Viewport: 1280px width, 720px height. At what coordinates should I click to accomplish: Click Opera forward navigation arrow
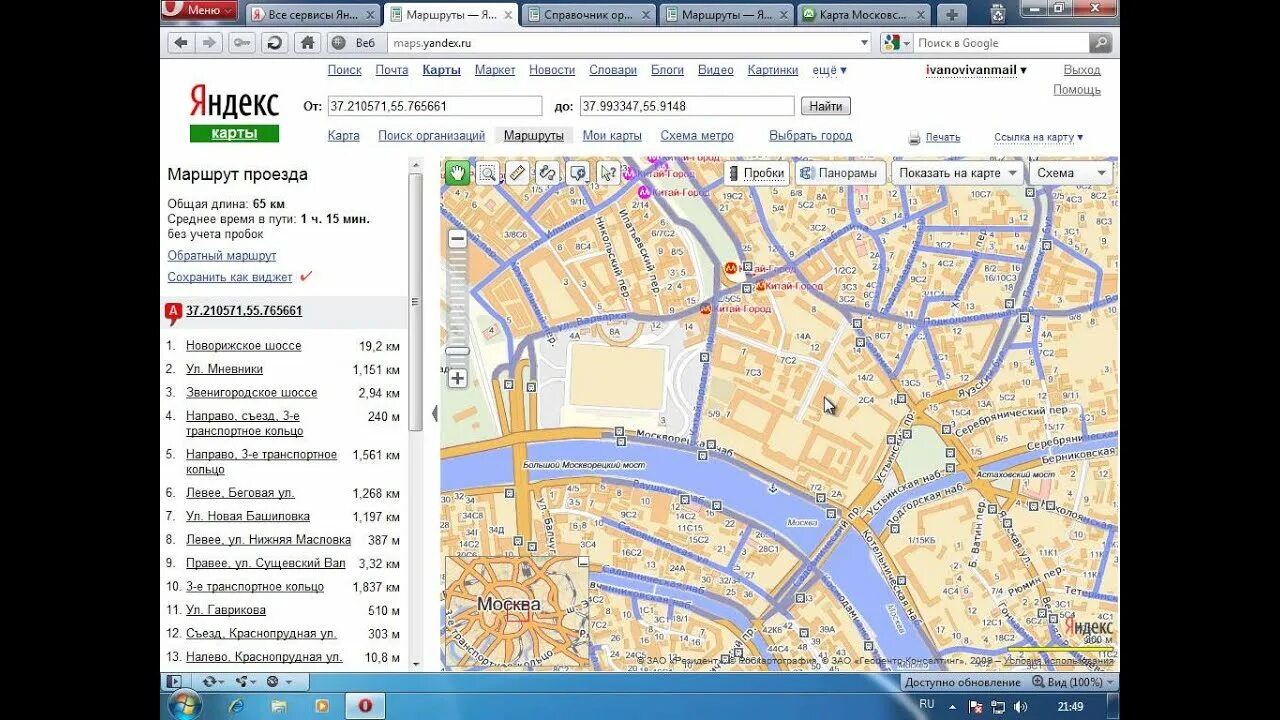[x=209, y=43]
